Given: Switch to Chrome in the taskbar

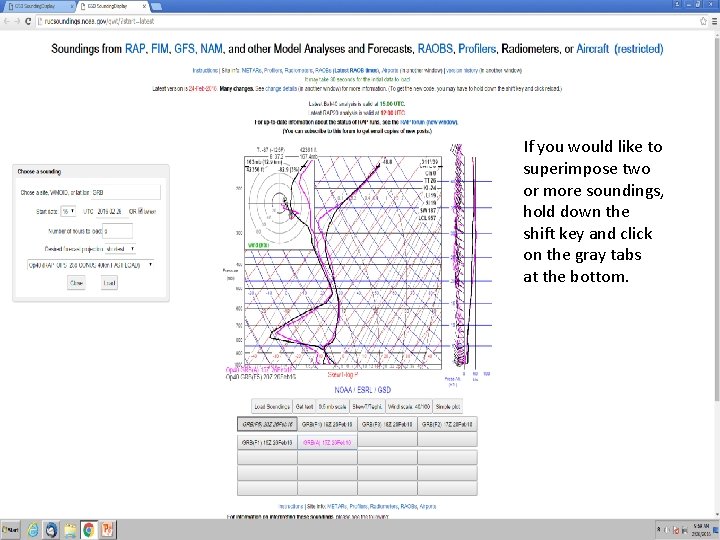Looking at the screenshot, I should coord(88,529).
